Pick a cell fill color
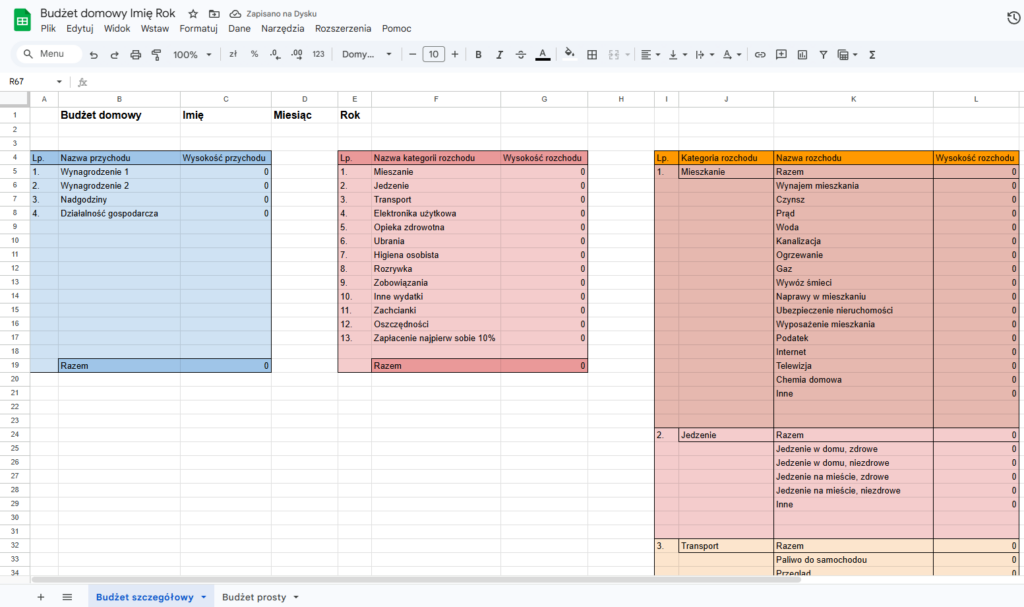Screen dimensions: 1024x607 pos(570,55)
